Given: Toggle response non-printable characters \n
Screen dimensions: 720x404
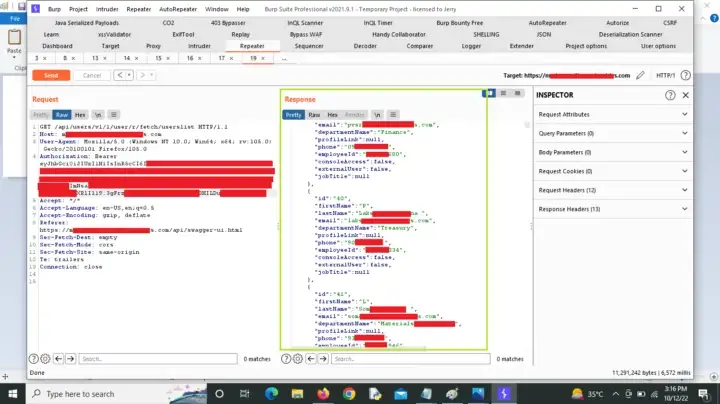Looking at the screenshot, I should [x=377, y=115].
